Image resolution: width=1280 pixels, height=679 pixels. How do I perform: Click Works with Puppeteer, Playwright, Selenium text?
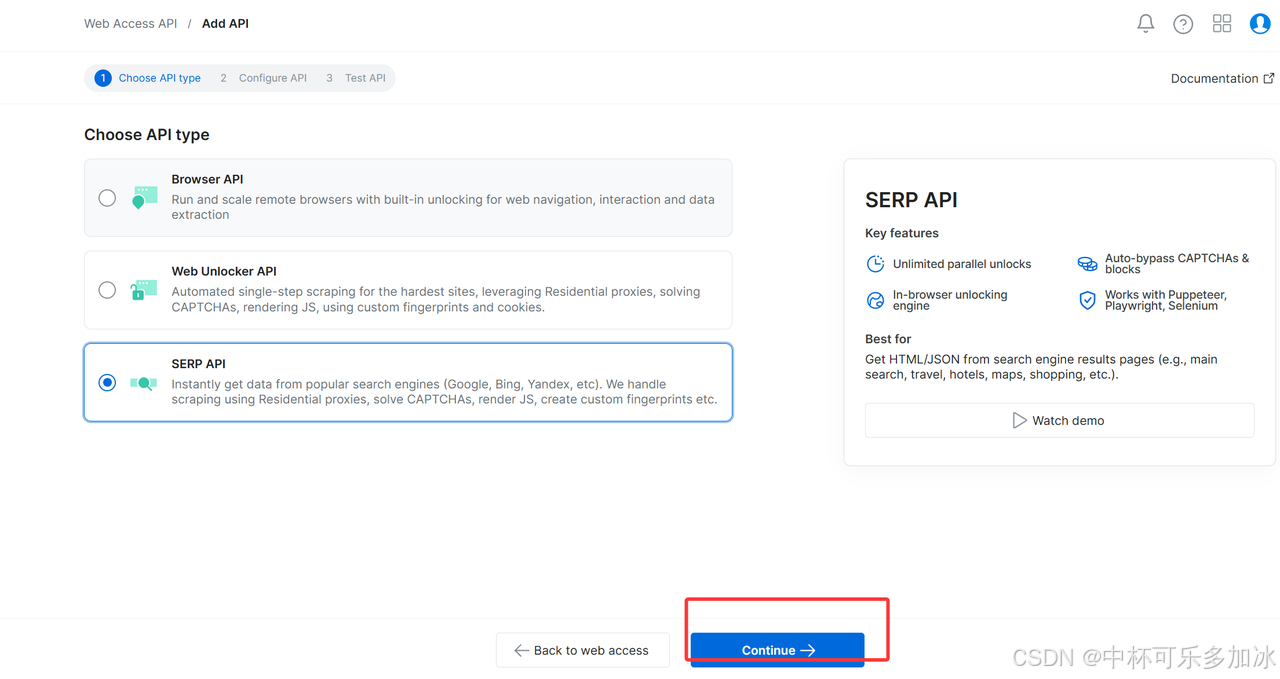tap(1166, 300)
